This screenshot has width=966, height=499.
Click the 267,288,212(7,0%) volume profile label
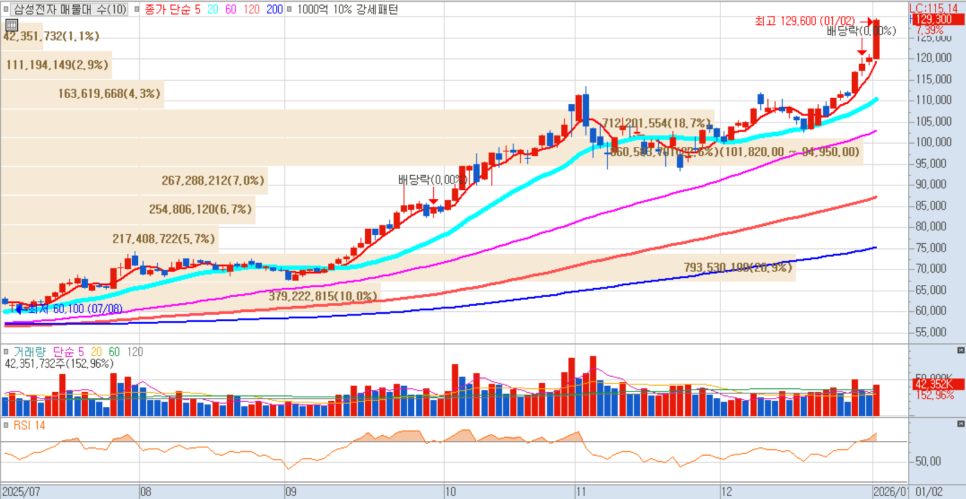click(x=213, y=181)
